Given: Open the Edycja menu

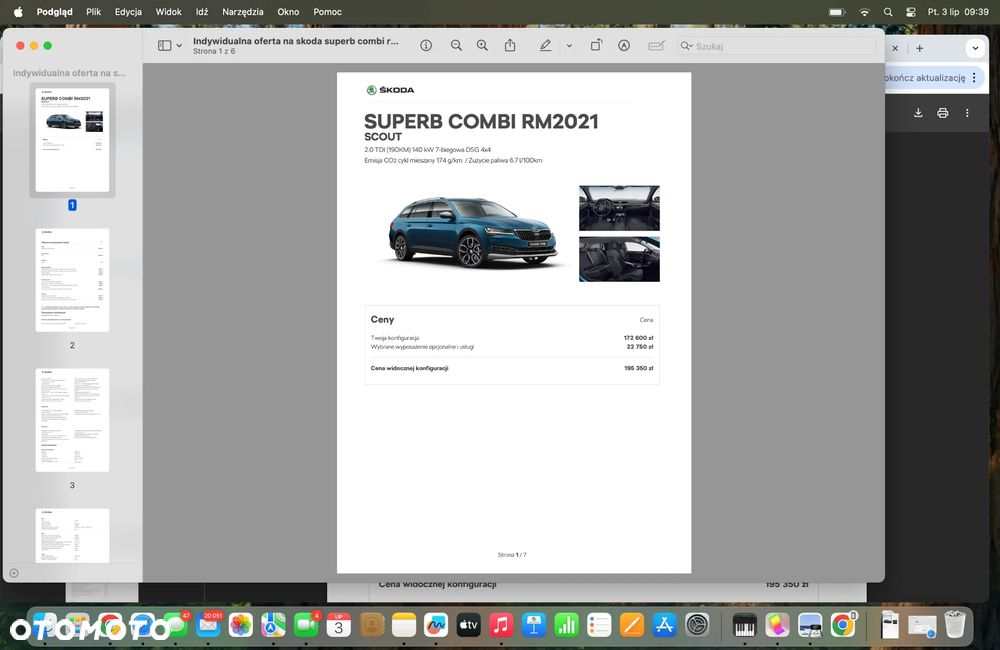Looking at the screenshot, I should pos(128,11).
